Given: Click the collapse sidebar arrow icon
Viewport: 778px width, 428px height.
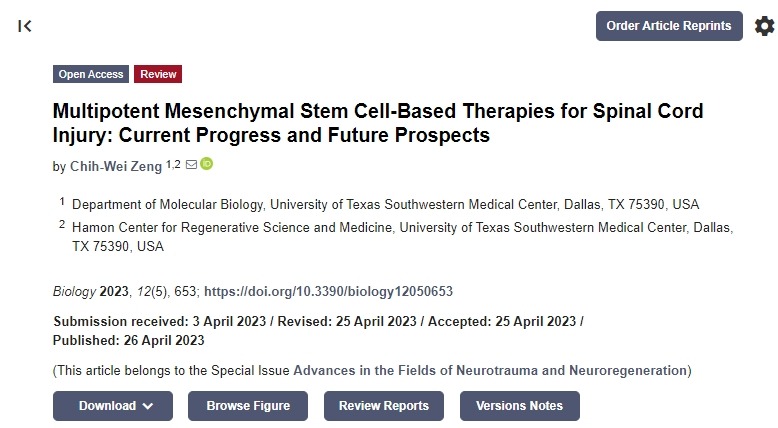Looking at the screenshot, I should (x=25, y=26).
